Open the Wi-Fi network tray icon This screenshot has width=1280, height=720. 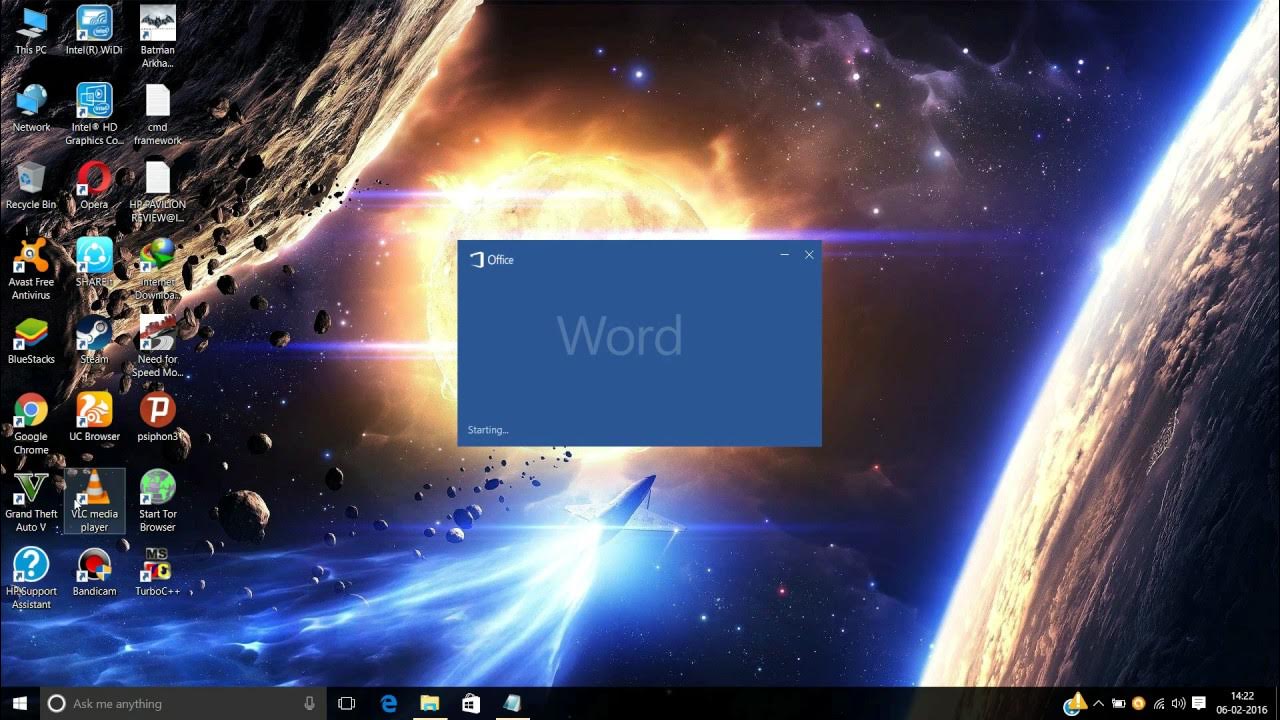click(1159, 704)
